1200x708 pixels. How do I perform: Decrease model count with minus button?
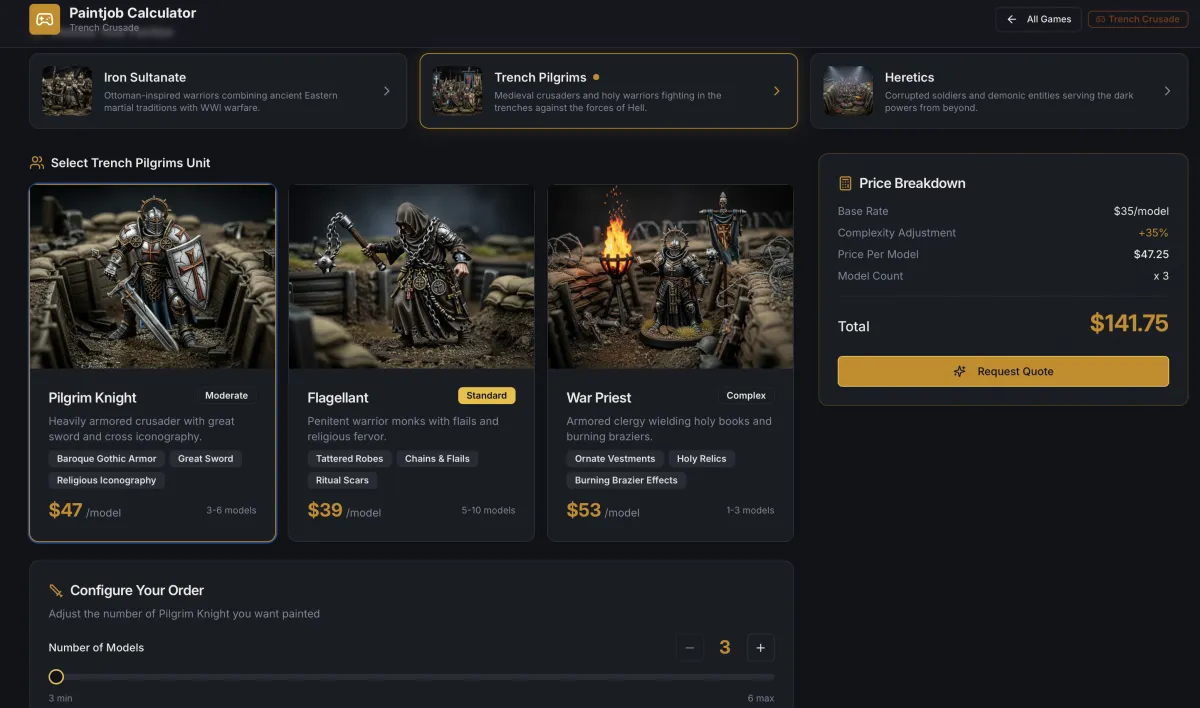pos(689,648)
